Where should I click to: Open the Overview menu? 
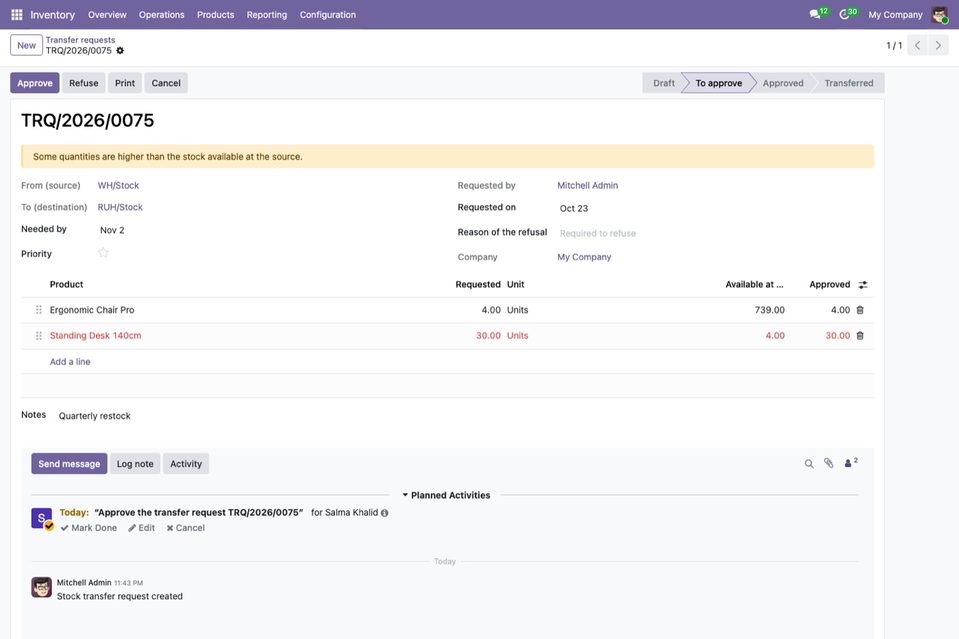pos(107,15)
